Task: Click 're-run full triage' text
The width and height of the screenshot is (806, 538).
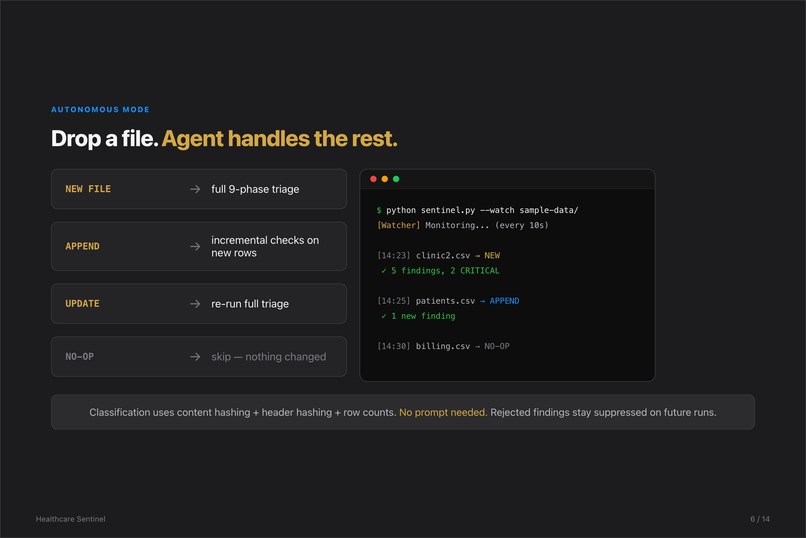Action: (250, 304)
